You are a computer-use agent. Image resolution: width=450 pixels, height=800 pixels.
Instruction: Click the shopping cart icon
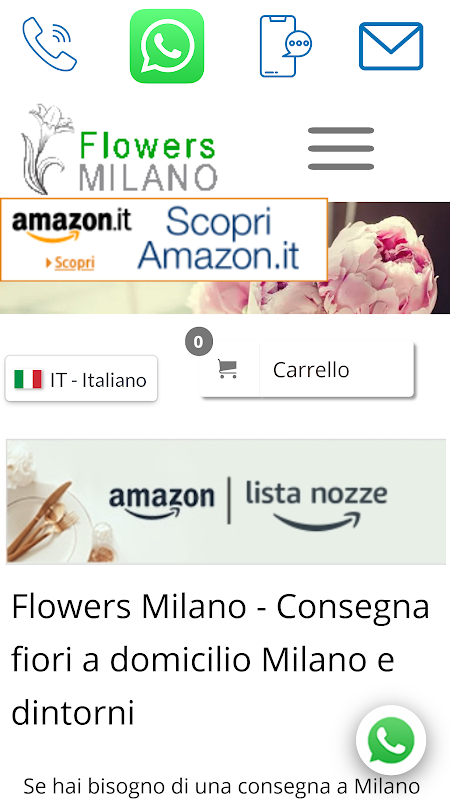tap(228, 369)
